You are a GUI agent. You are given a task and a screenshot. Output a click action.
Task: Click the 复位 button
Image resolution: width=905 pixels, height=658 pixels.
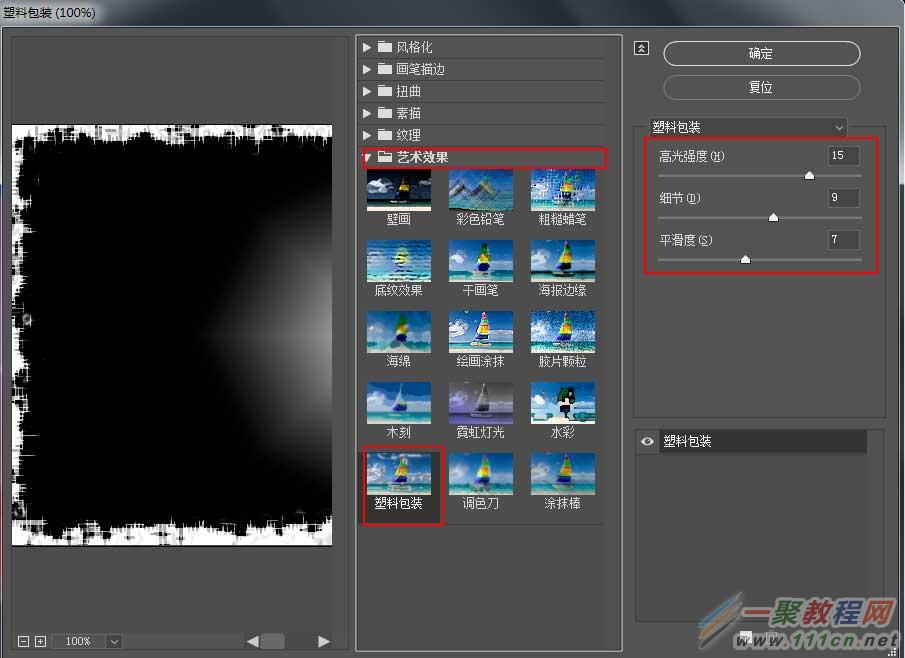coord(761,87)
